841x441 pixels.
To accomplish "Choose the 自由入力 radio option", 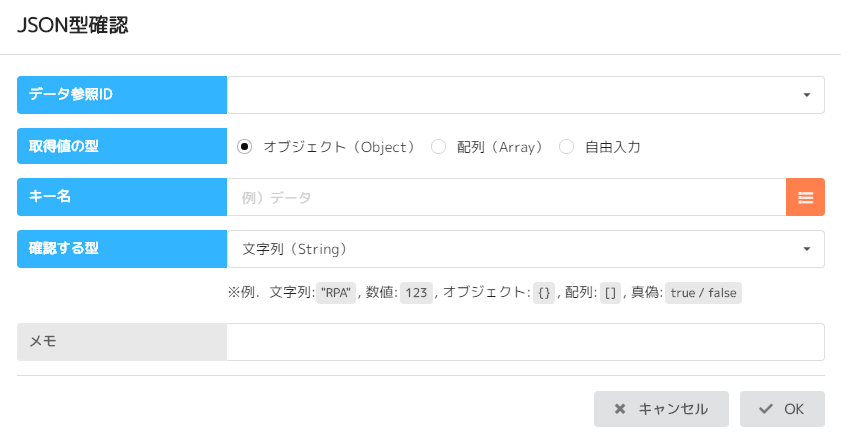I will tap(566, 147).
